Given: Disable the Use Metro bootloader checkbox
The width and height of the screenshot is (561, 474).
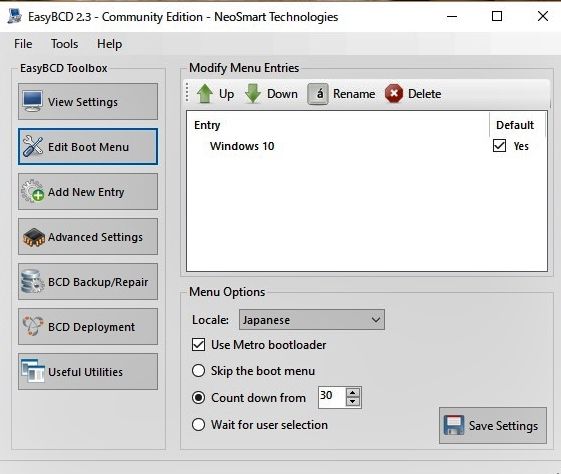Looking at the screenshot, I should (x=199, y=344).
